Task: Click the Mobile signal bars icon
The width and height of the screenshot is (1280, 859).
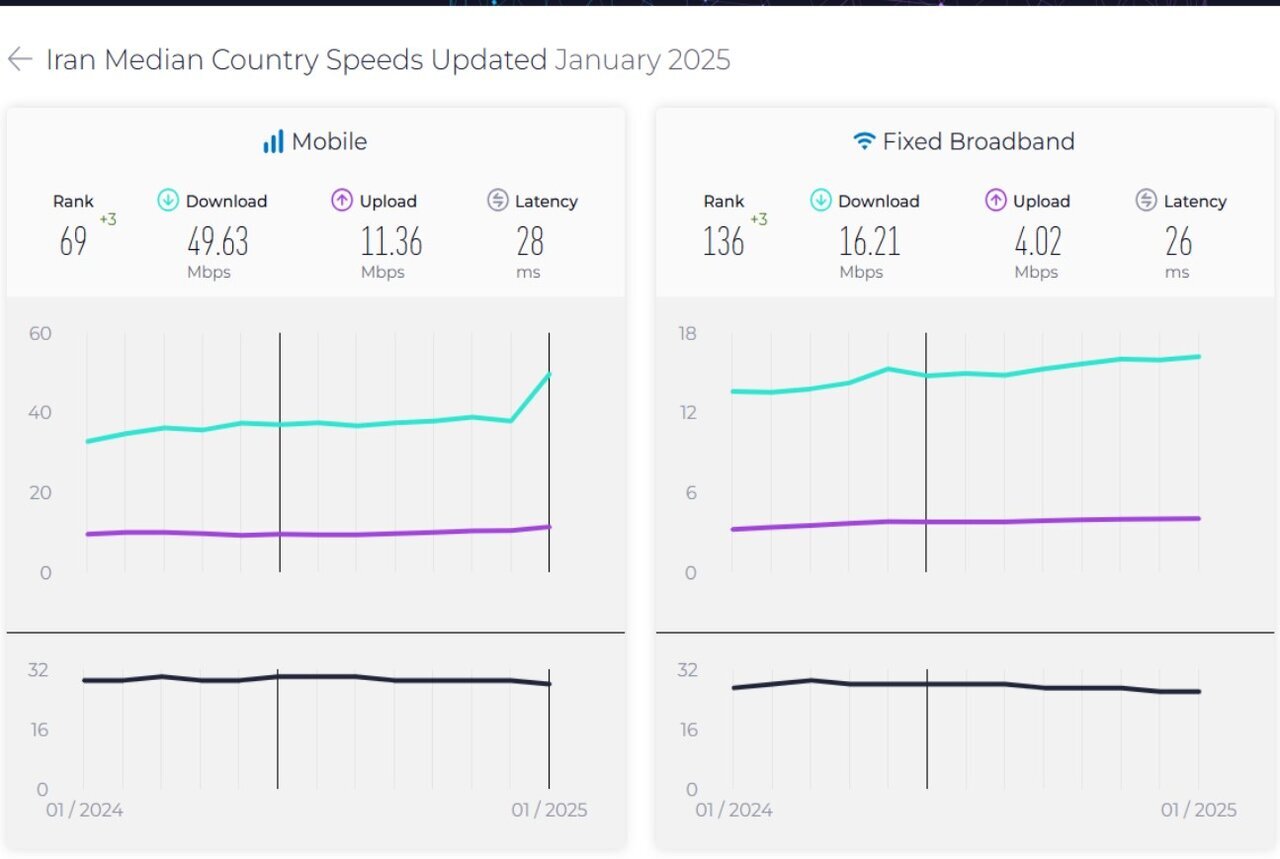Action: (273, 142)
